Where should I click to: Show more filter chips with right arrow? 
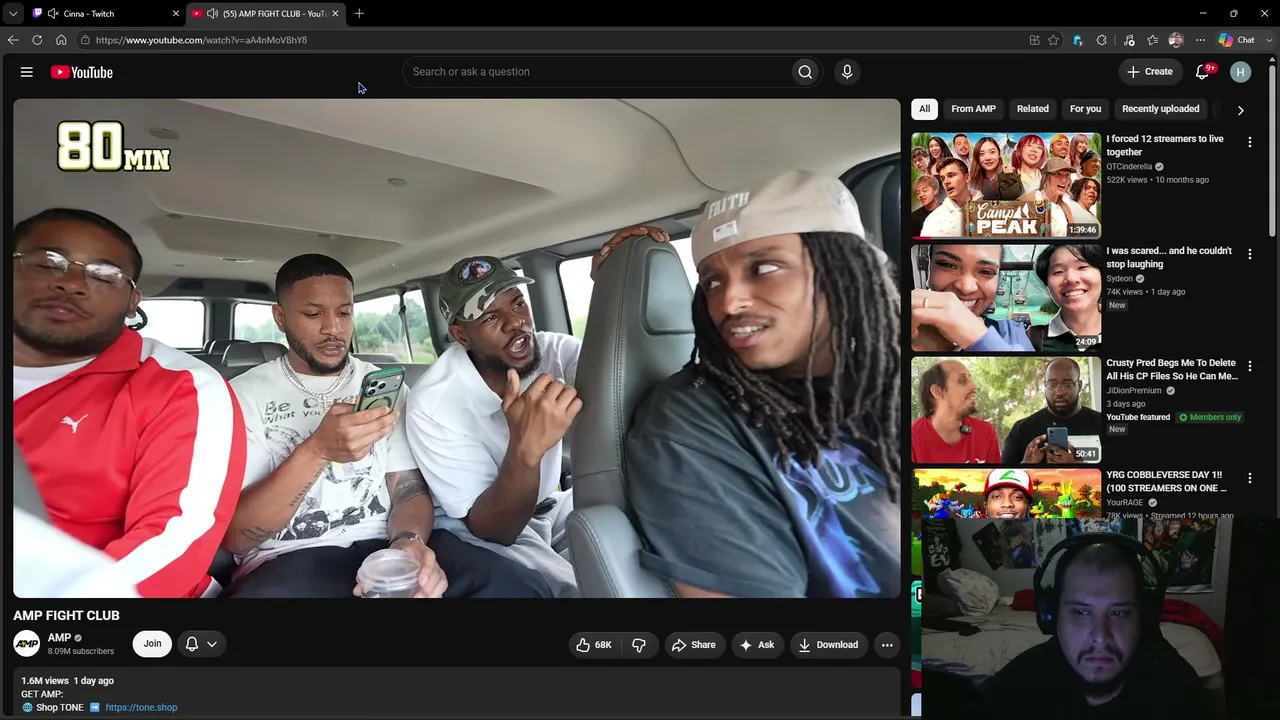[x=1241, y=110]
